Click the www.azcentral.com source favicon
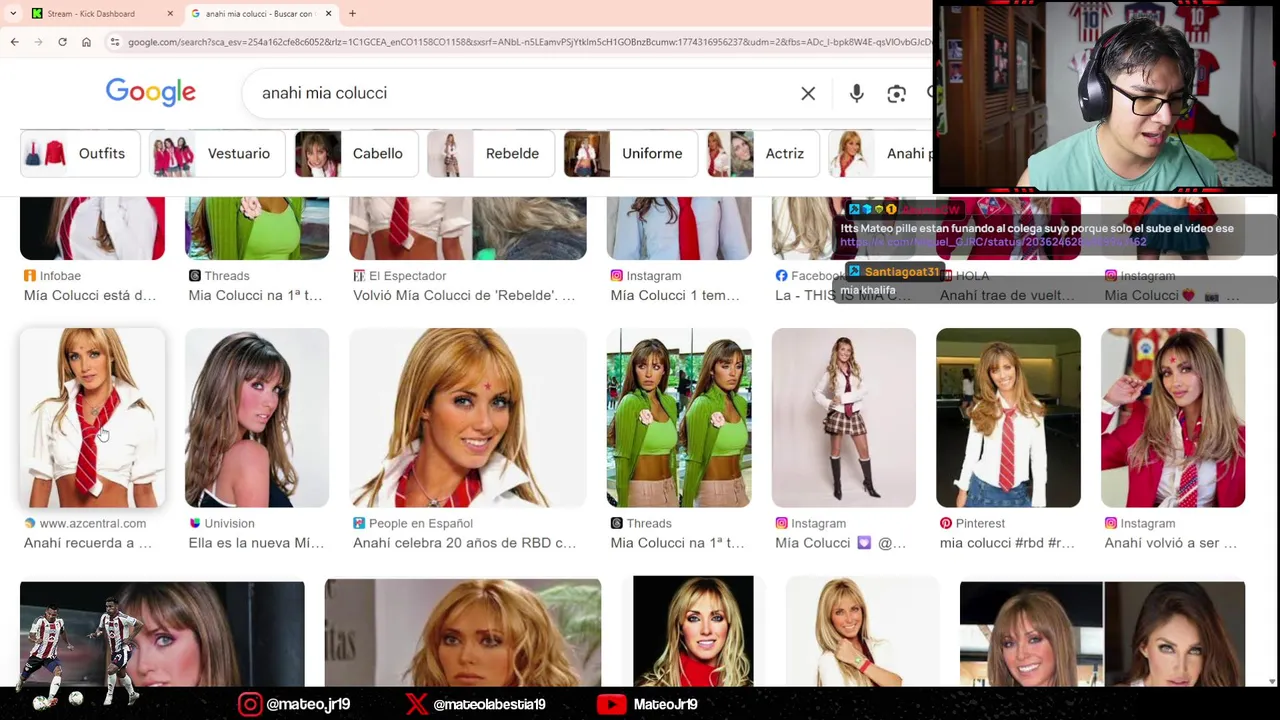This screenshot has width=1280, height=720. (30, 523)
